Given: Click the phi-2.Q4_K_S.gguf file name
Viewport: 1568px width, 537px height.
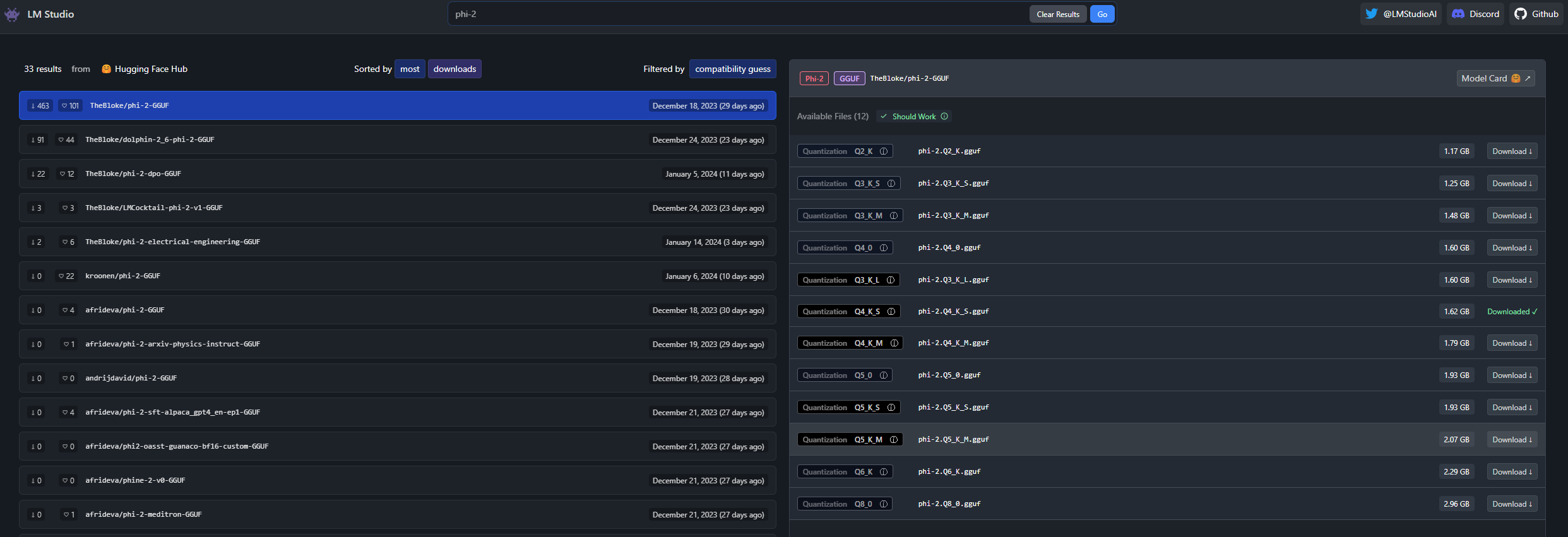Looking at the screenshot, I should point(953,312).
